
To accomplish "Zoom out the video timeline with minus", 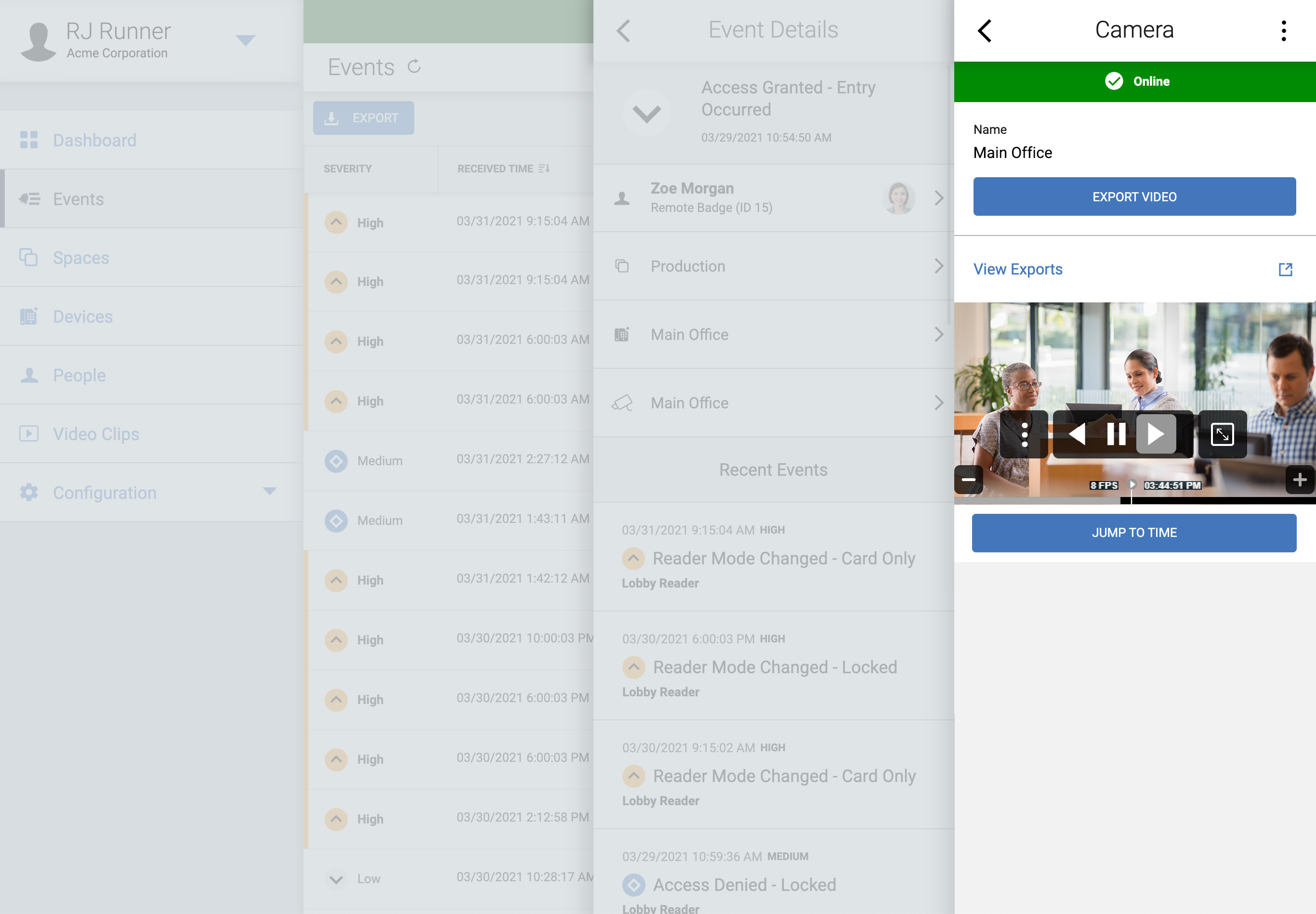I will (968, 479).
